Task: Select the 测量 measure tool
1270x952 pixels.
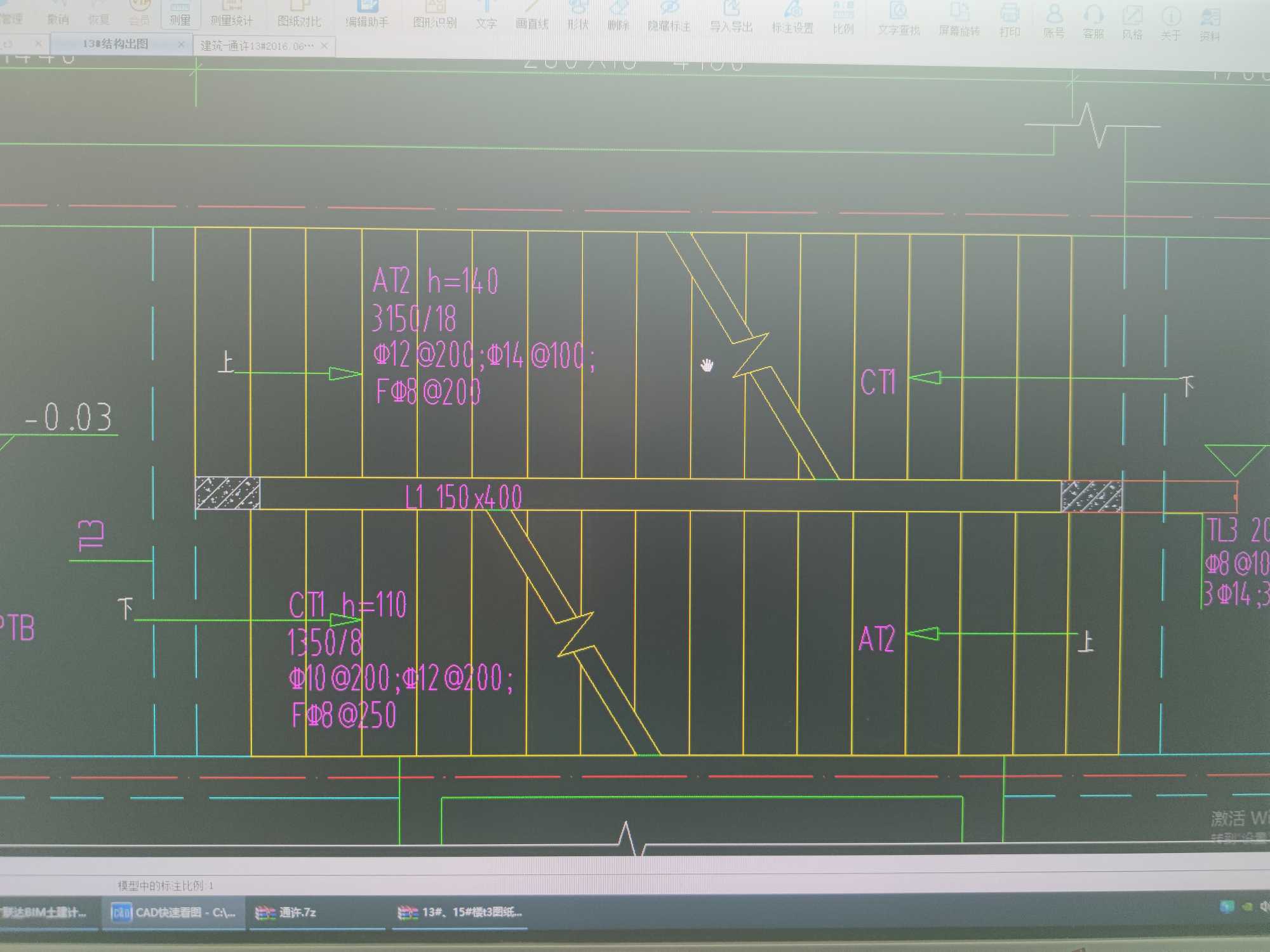Action: tap(180, 15)
